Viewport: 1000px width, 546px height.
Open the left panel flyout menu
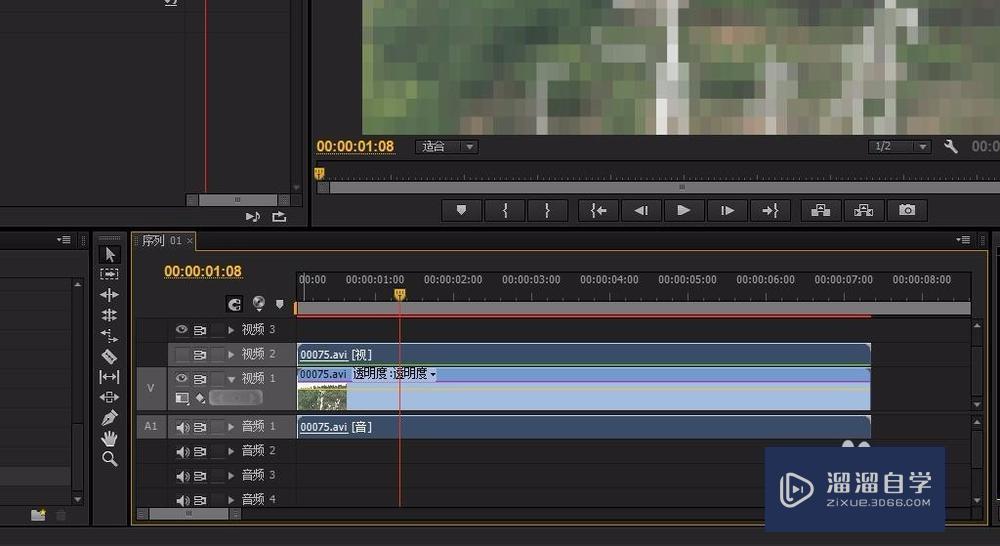pyautogui.click(x=64, y=240)
